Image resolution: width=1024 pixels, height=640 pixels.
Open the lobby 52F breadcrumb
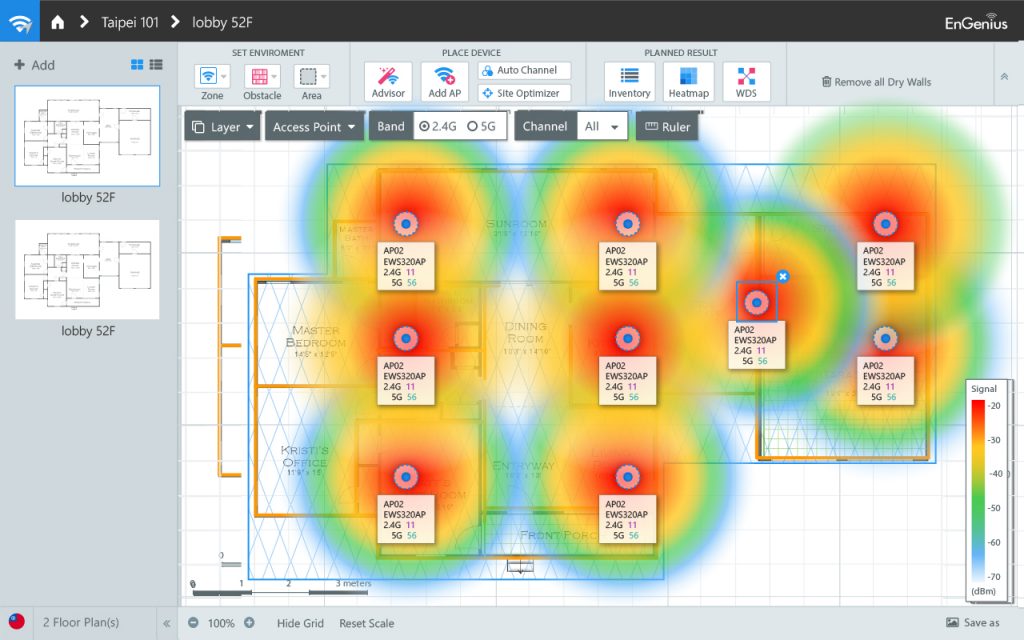click(222, 22)
